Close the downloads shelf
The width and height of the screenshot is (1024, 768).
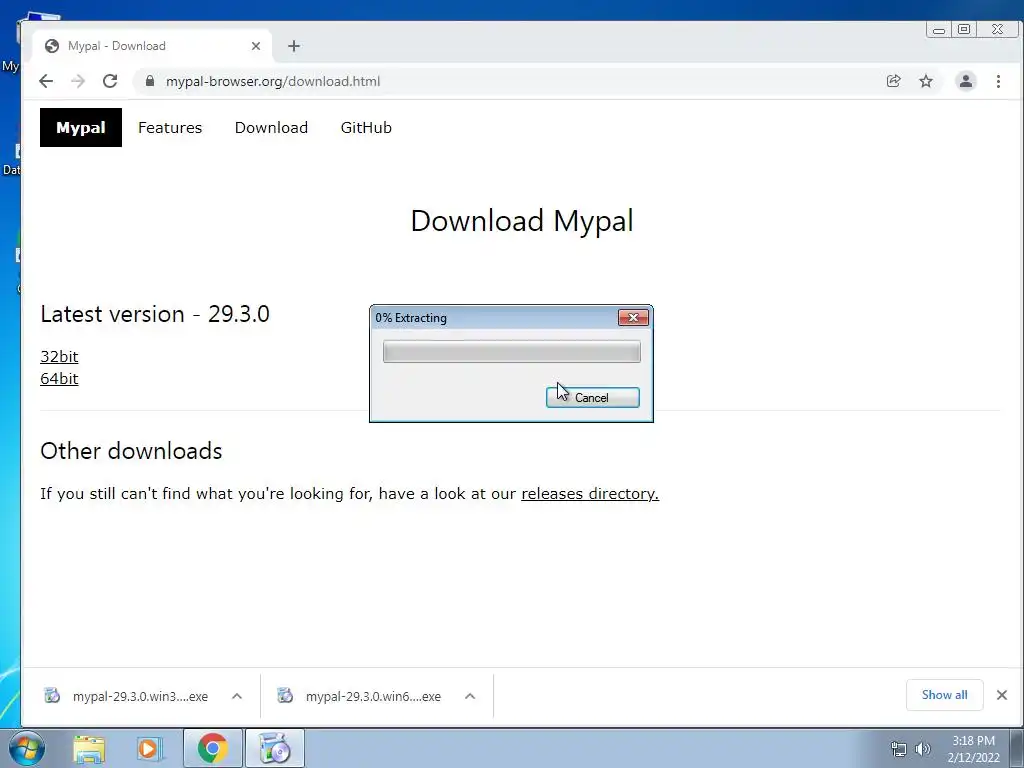[1002, 695]
